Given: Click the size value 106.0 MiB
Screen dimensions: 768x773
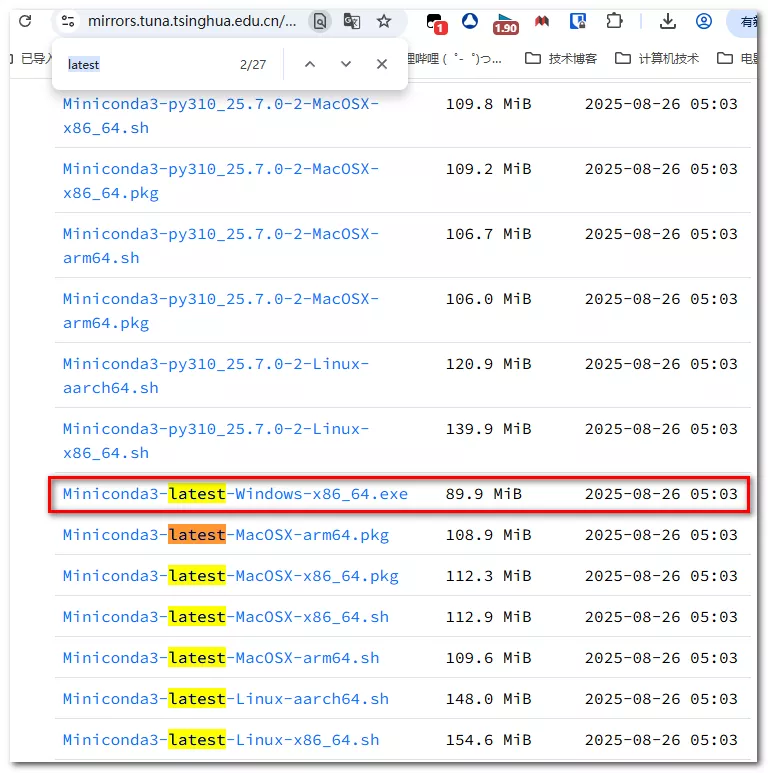Looking at the screenshot, I should pyautogui.click(x=489, y=299).
